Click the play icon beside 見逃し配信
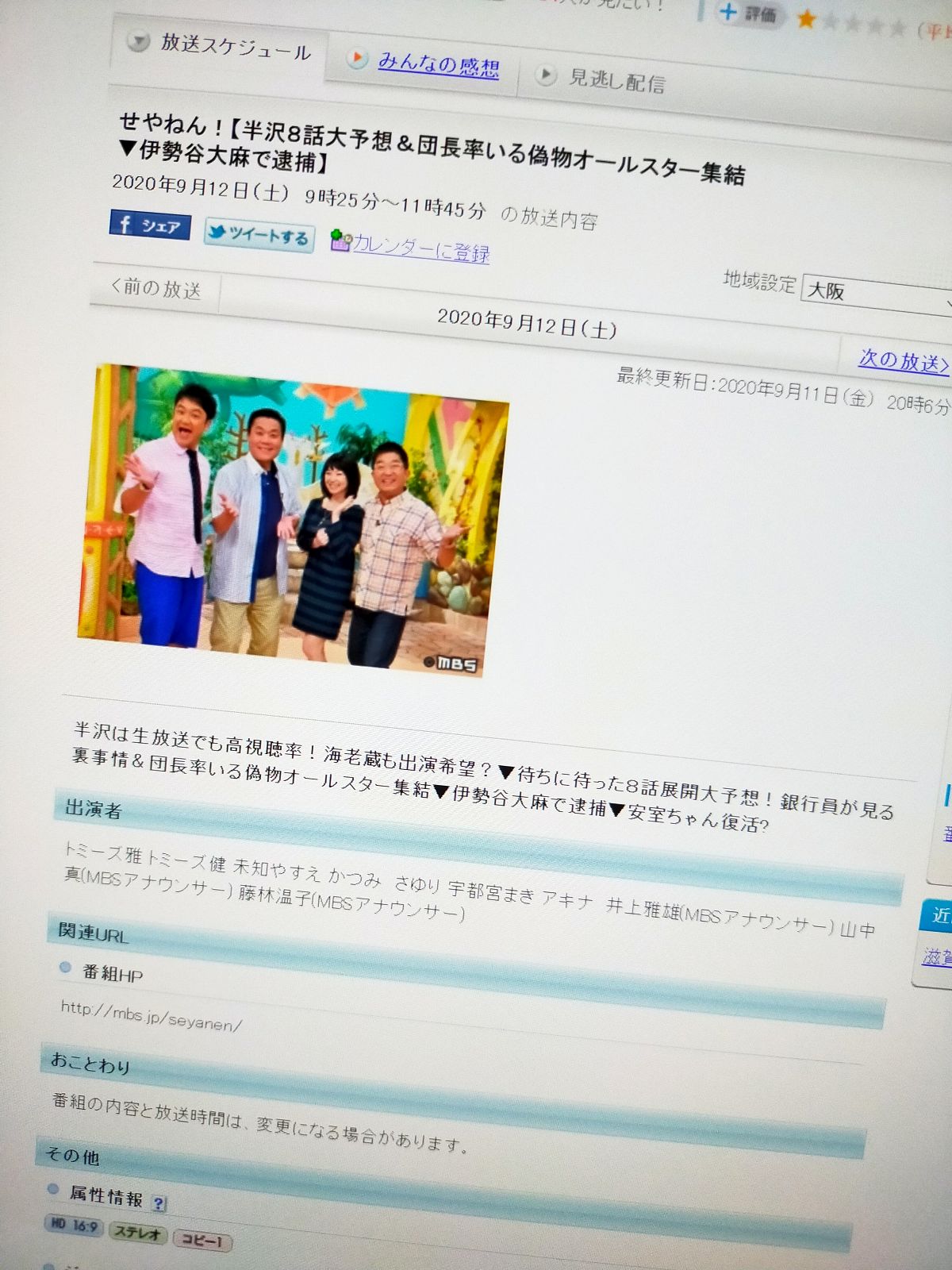This screenshot has width=952, height=1270. click(x=545, y=75)
